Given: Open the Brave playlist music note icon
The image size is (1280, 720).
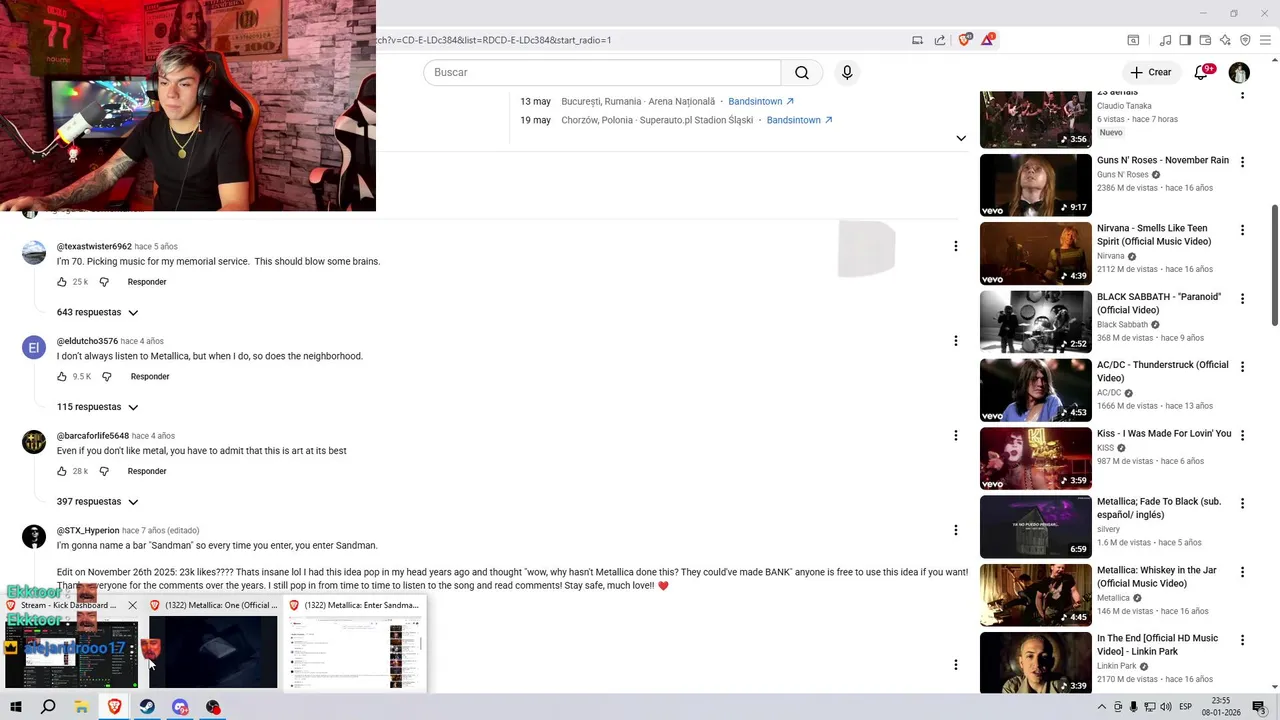Looking at the screenshot, I should pyautogui.click(x=1165, y=40).
